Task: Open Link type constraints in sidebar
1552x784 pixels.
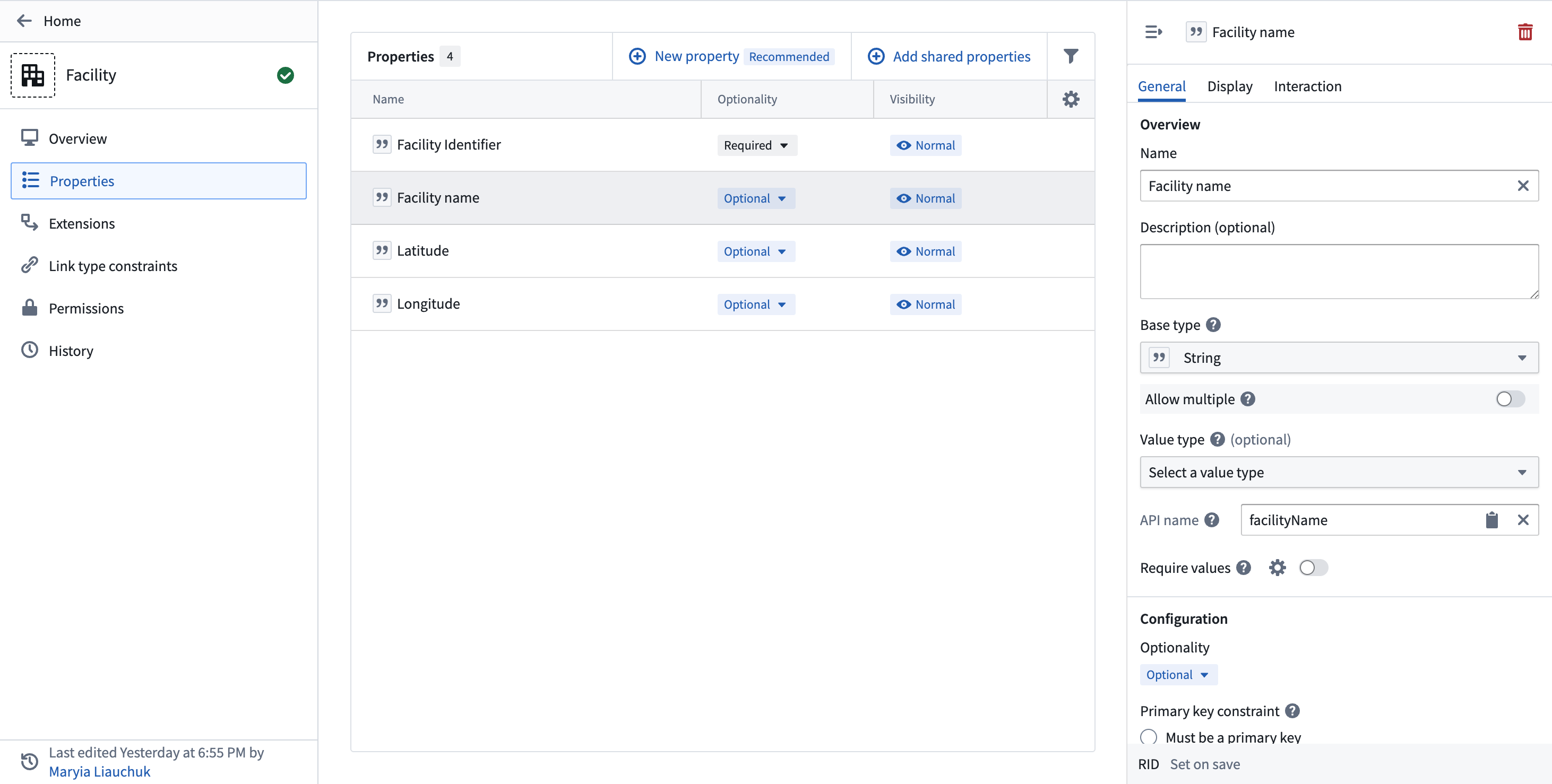Action: click(x=159, y=266)
